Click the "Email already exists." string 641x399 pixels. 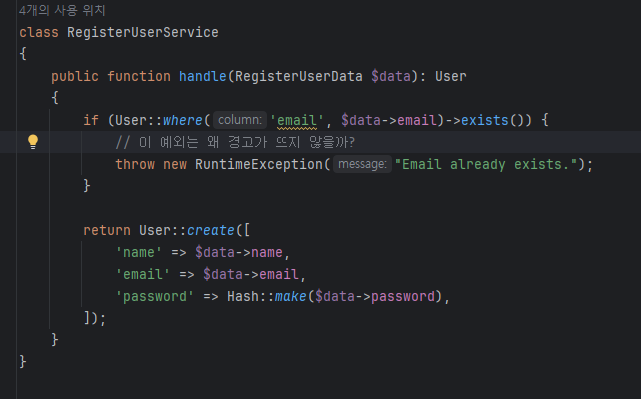[486, 164]
